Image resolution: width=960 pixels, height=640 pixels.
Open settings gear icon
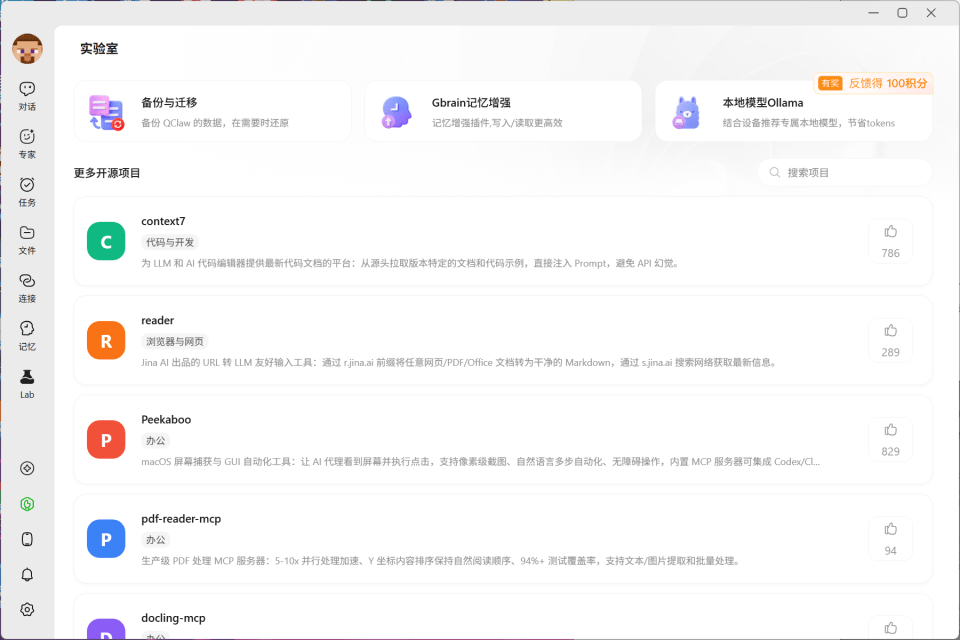point(27,609)
